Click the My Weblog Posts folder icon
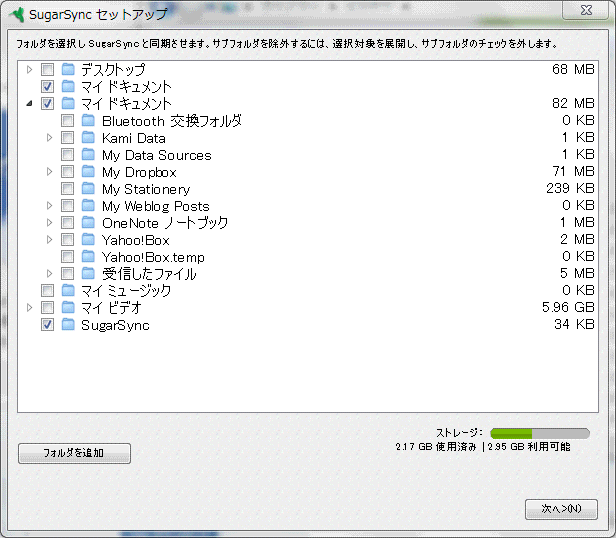 [x=88, y=206]
